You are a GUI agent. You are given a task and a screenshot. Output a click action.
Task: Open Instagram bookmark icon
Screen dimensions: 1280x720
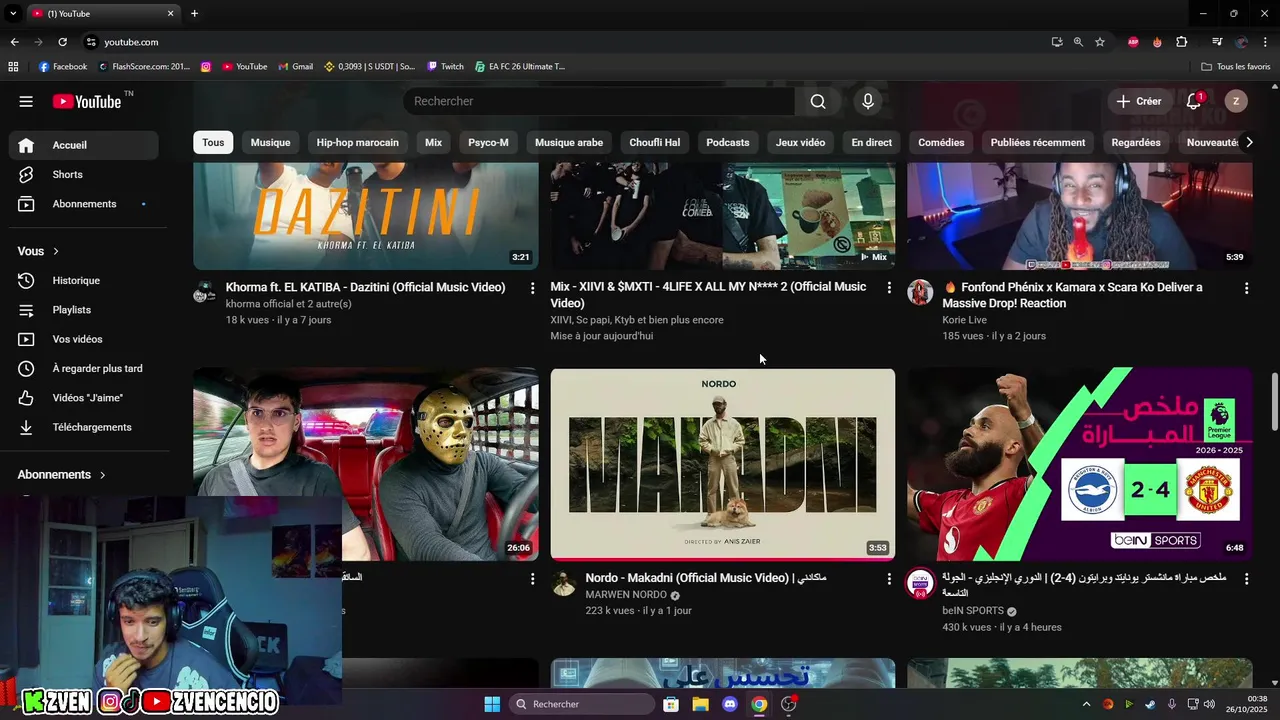point(206,67)
